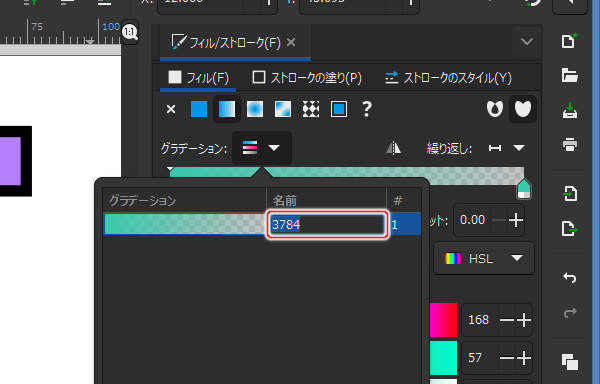
Task: Click the 1:1 zoom button
Action: click(130, 32)
